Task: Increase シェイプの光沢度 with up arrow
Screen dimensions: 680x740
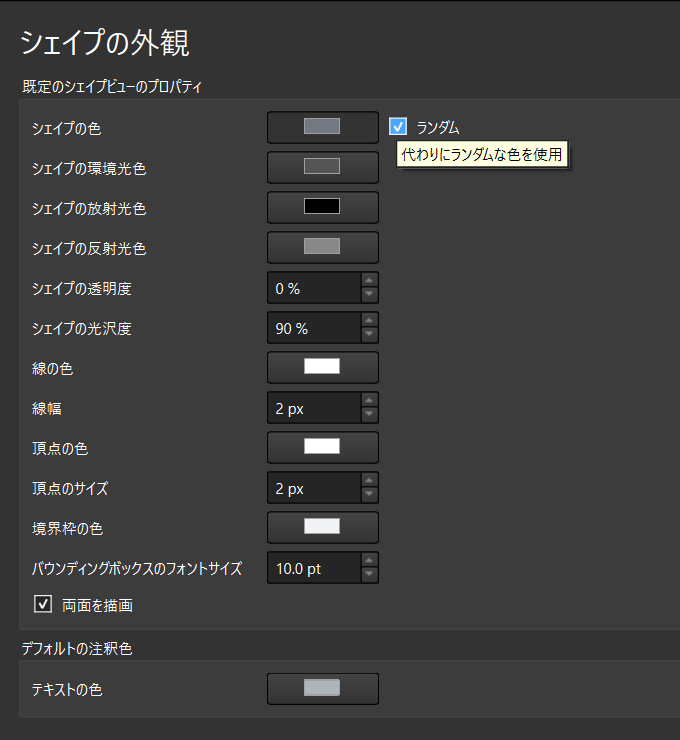Action: tap(369, 320)
